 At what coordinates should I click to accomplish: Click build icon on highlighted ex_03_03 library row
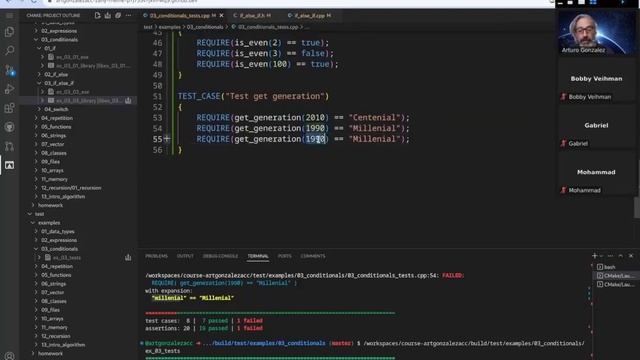(x=128, y=100)
